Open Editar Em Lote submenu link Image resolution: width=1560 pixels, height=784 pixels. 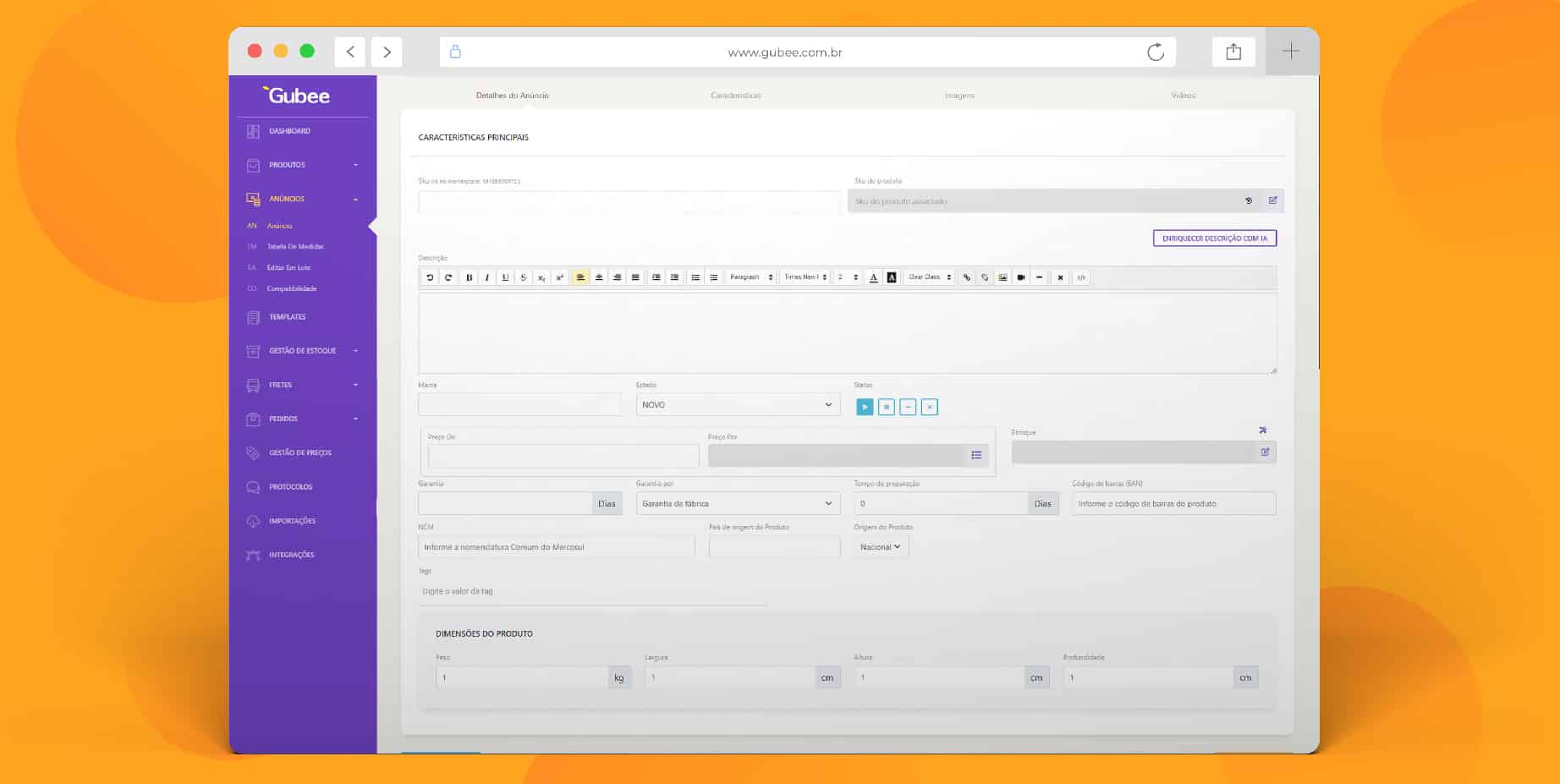click(x=288, y=268)
